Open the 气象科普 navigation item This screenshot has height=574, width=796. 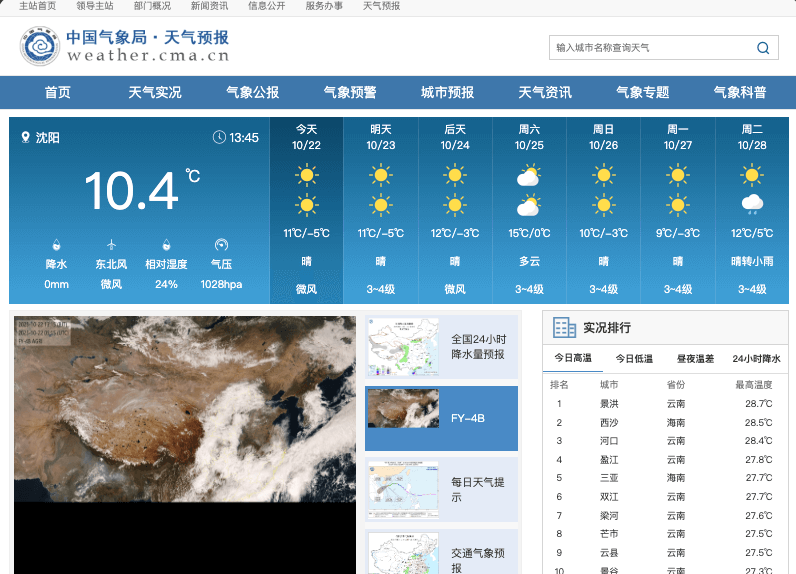[740, 92]
